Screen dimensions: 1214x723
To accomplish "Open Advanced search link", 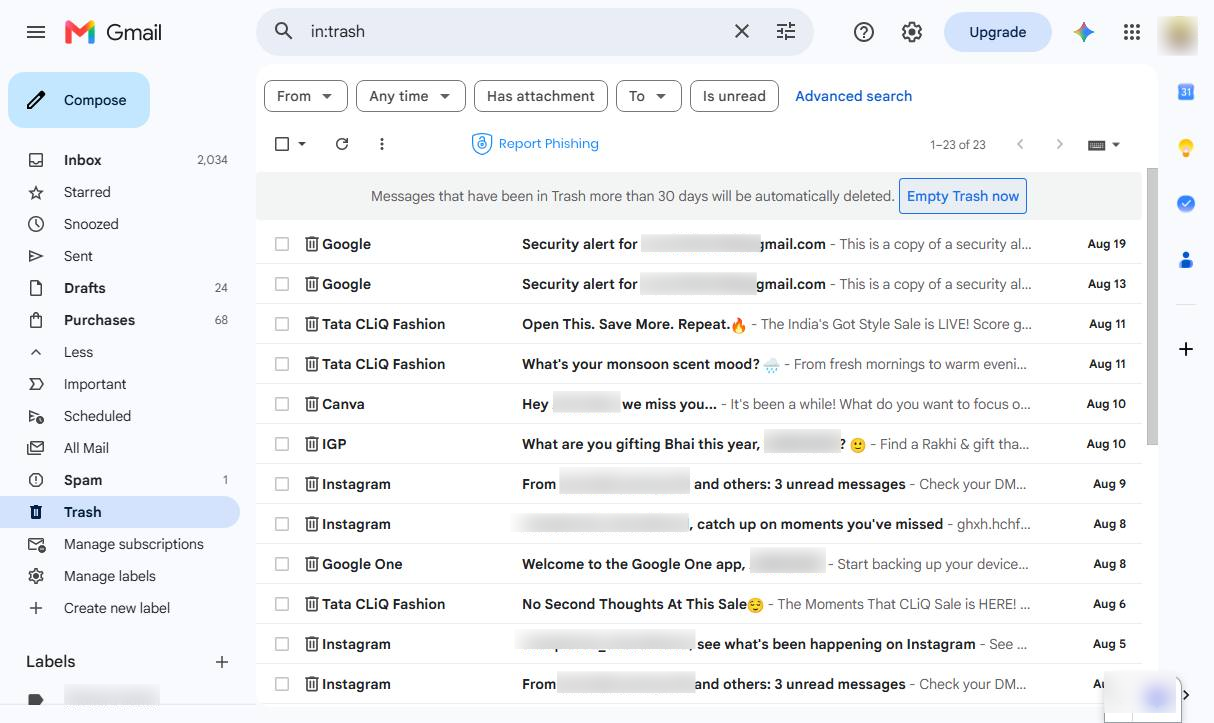I will (853, 96).
